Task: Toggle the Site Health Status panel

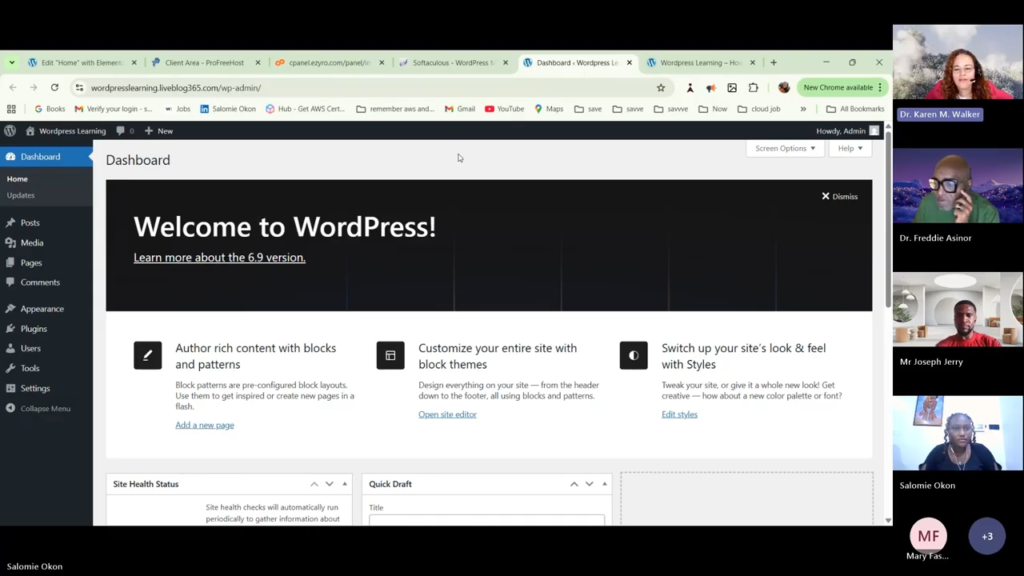Action: (345, 484)
